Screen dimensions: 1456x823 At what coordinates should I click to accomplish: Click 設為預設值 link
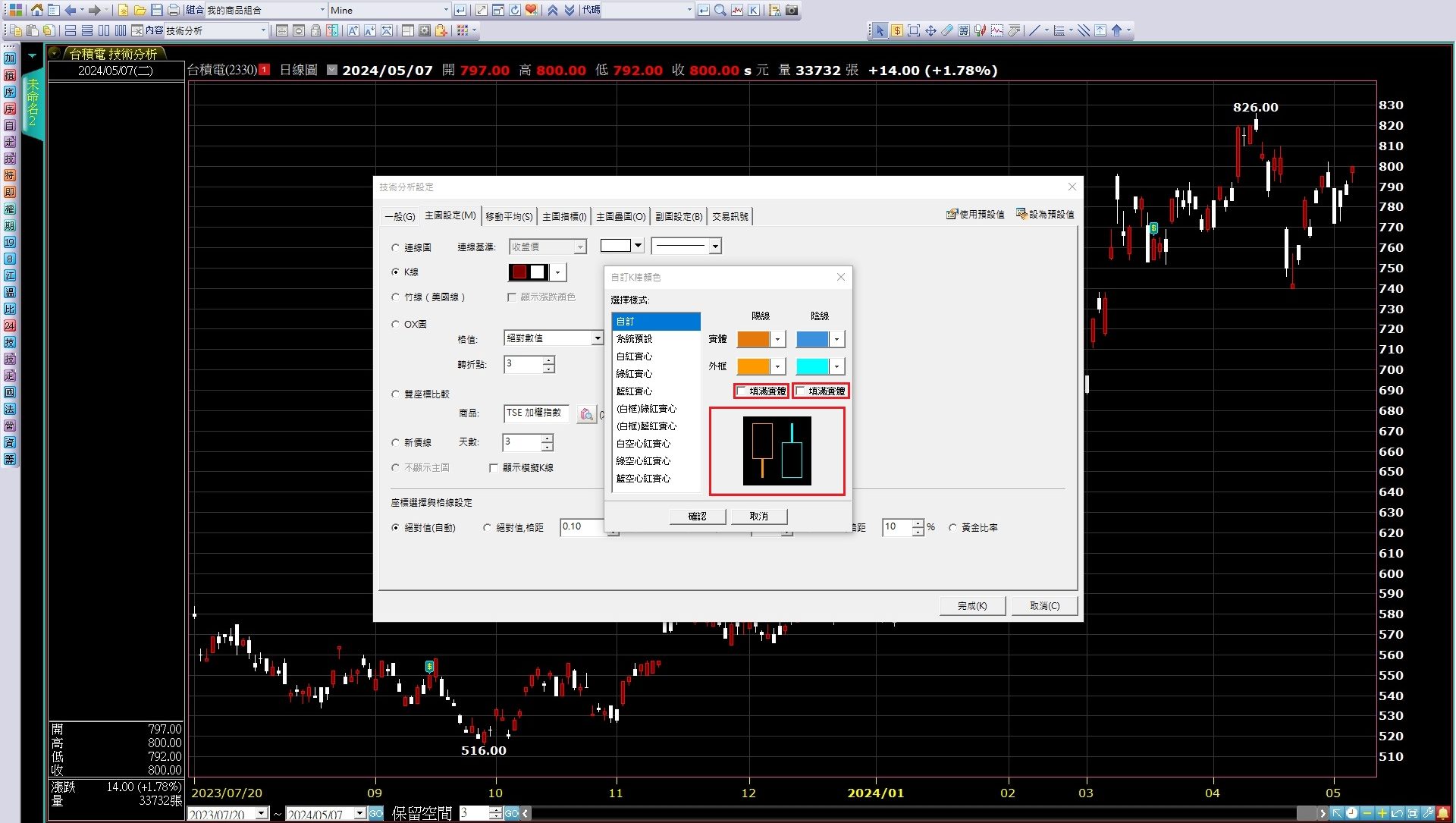(x=1045, y=214)
